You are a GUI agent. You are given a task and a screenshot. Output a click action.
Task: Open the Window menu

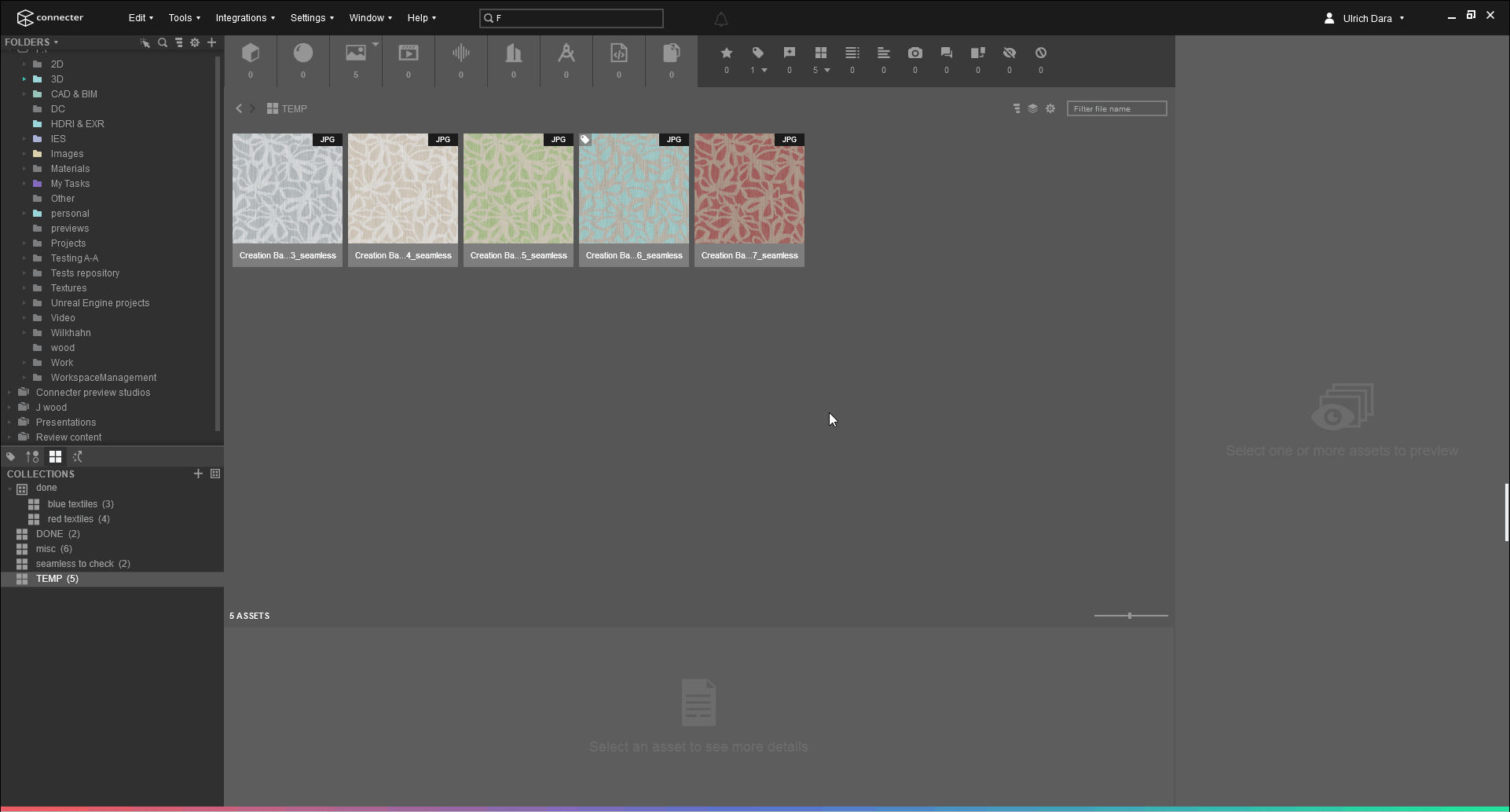tap(370, 17)
